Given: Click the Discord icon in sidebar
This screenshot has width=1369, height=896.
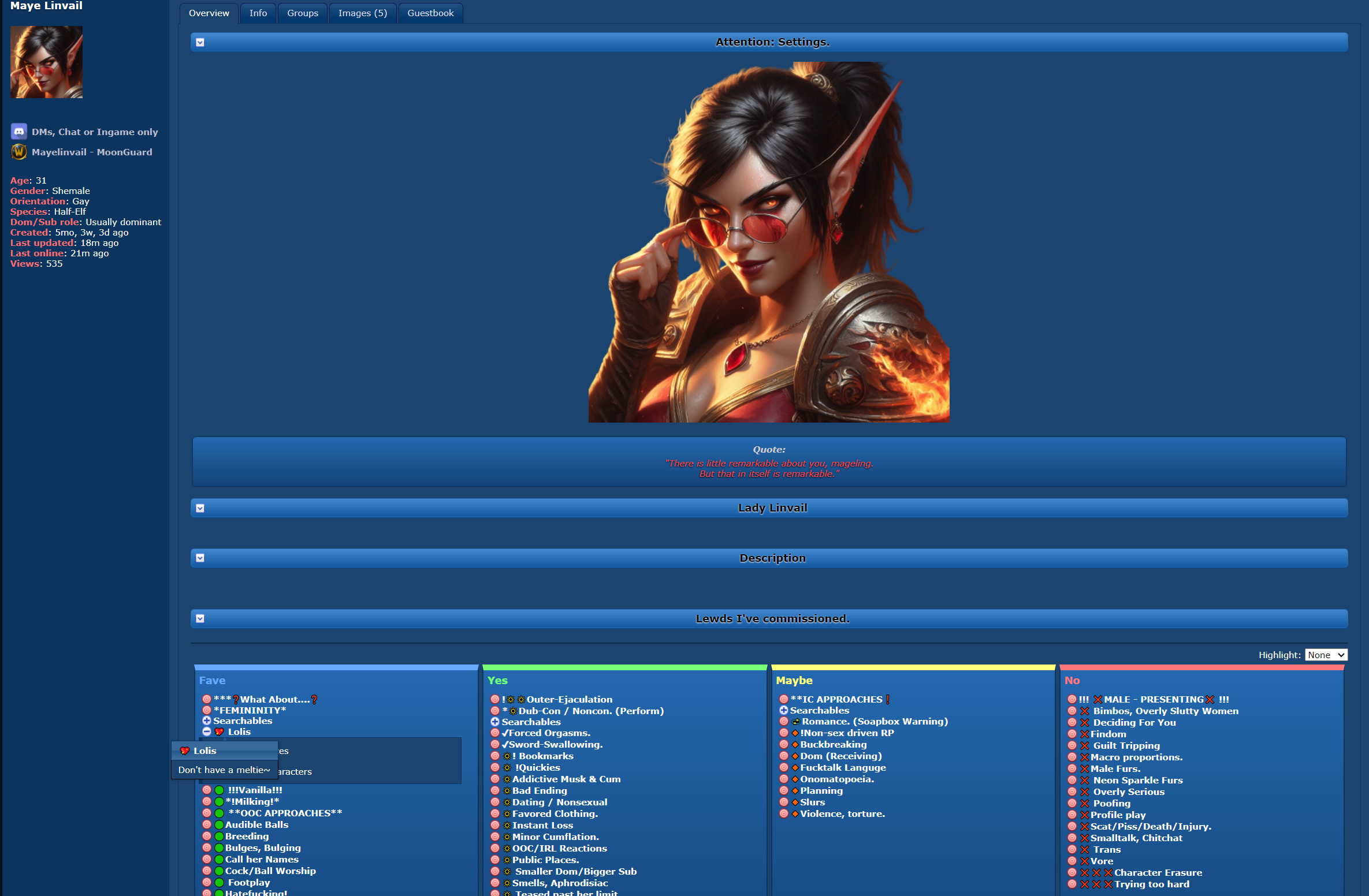Looking at the screenshot, I should (x=19, y=132).
